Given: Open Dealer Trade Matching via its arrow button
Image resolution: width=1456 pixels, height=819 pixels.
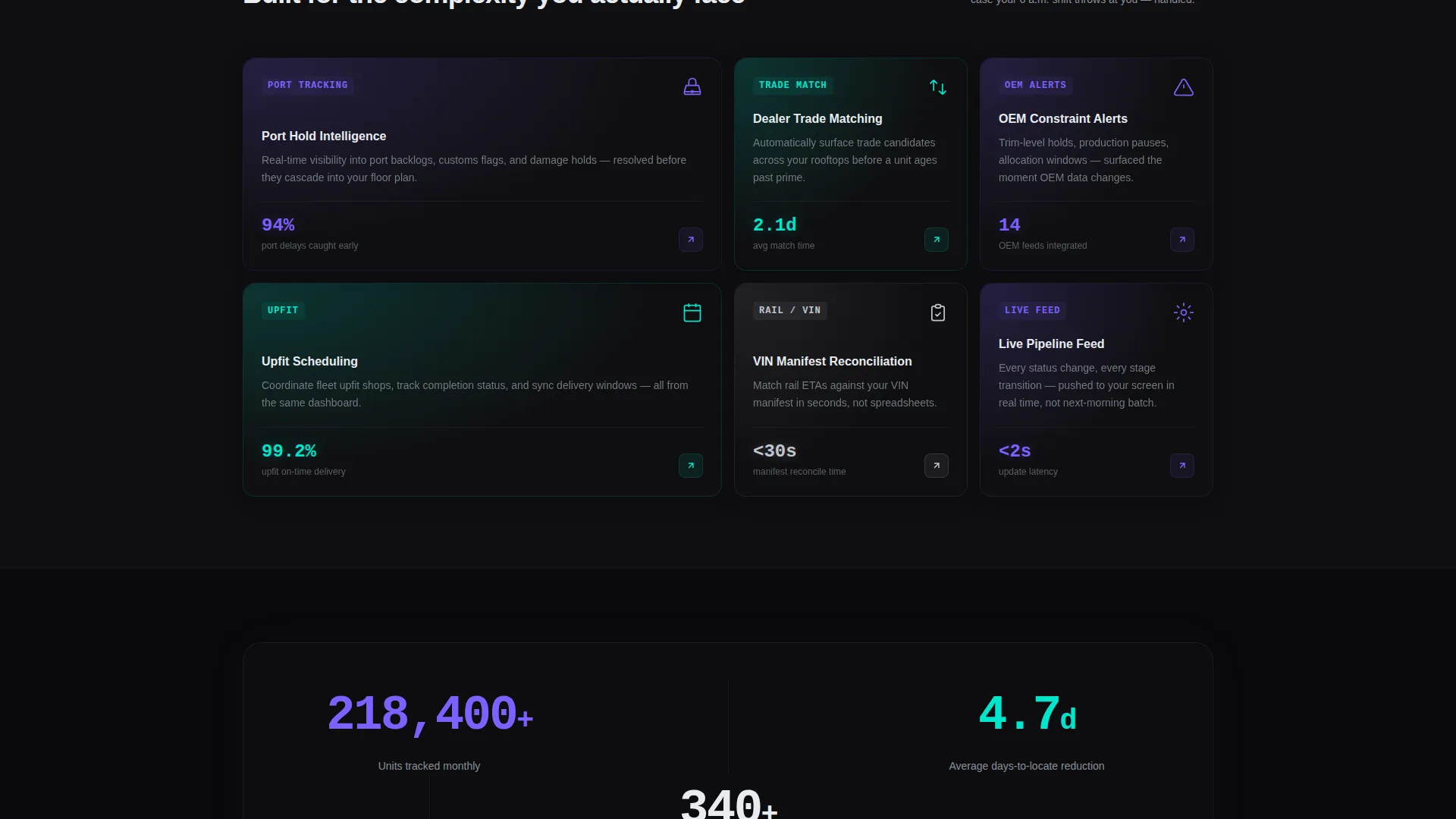Looking at the screenshot, I should point(936,240).
